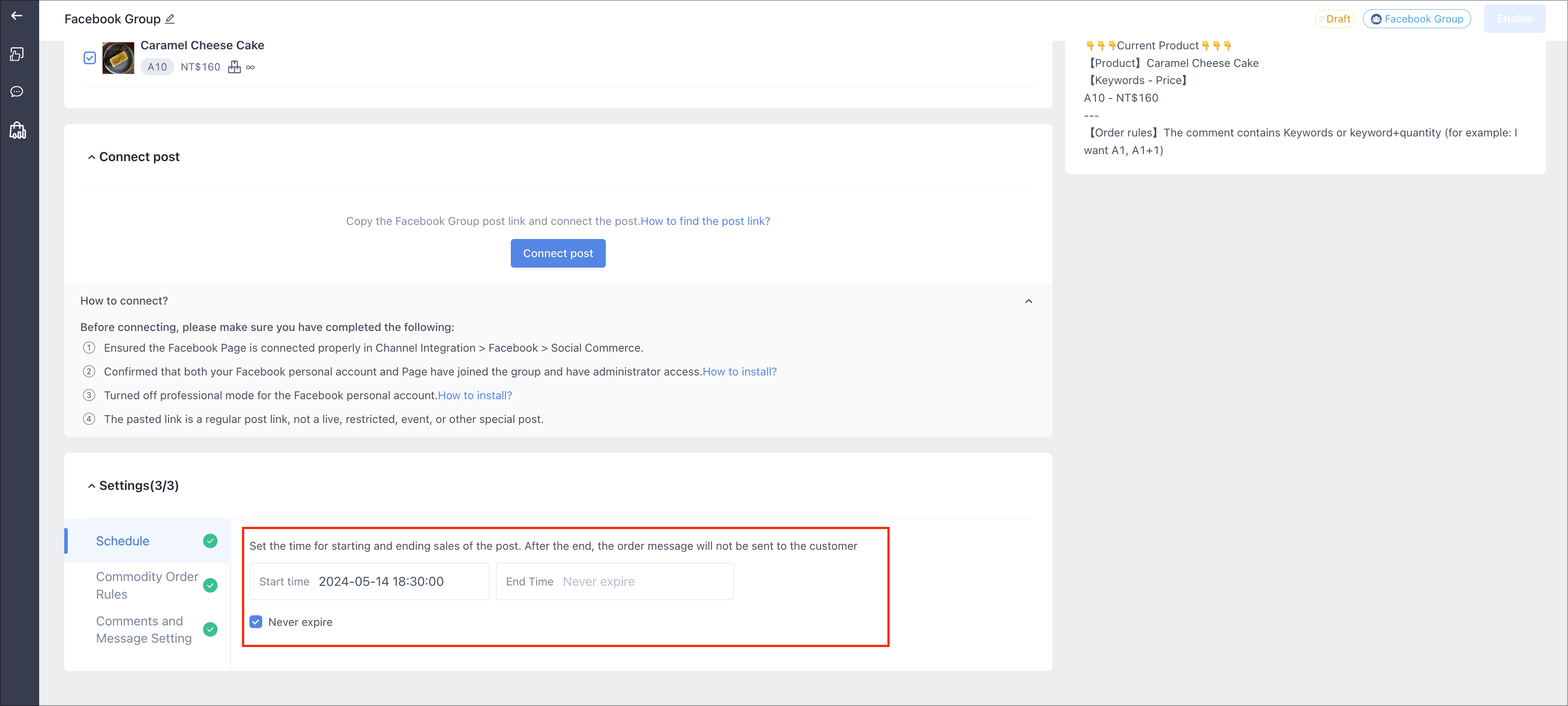Click the Caramel Cheese Cake product name
Screen dimensions: 1568x706
202,45
